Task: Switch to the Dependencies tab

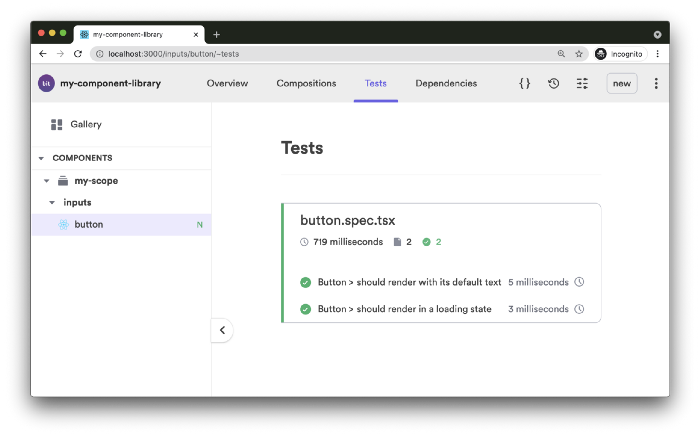Action: point(446,83)
